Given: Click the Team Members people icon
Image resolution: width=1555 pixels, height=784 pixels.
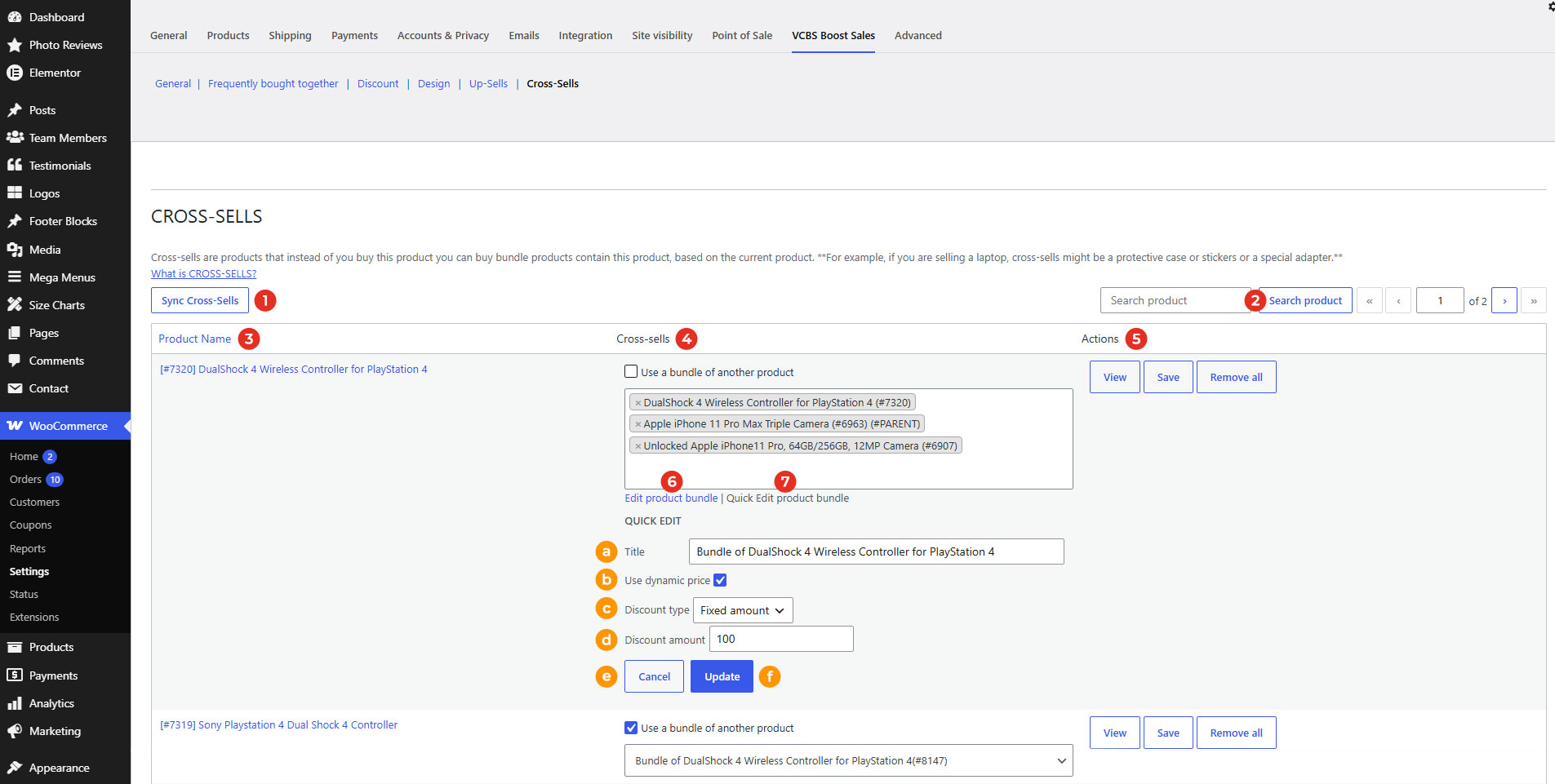Looking at the screenshot, I should click(15, 138).
